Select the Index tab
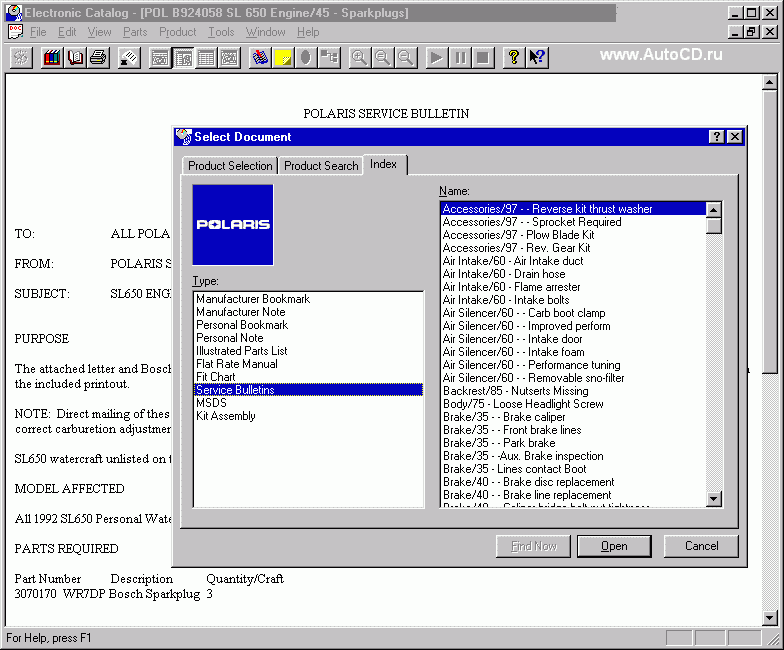This screenshot has height=650, width=784. click(384, 164)
